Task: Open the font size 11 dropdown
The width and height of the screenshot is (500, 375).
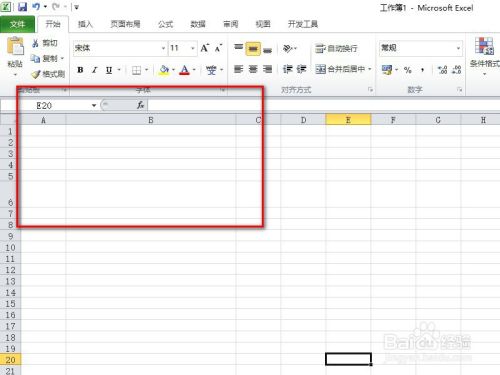Action: [x=193, y=48]
